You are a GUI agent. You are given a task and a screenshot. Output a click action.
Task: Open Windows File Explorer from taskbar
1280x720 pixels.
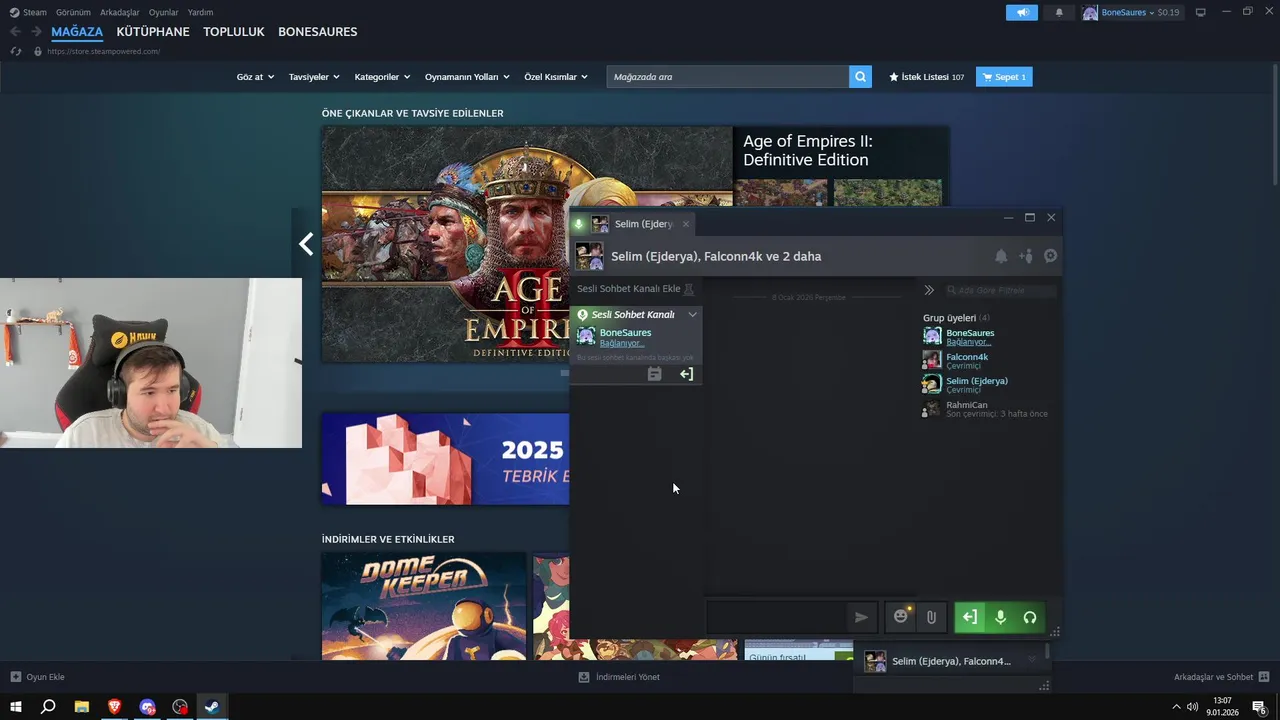point(81,706)
